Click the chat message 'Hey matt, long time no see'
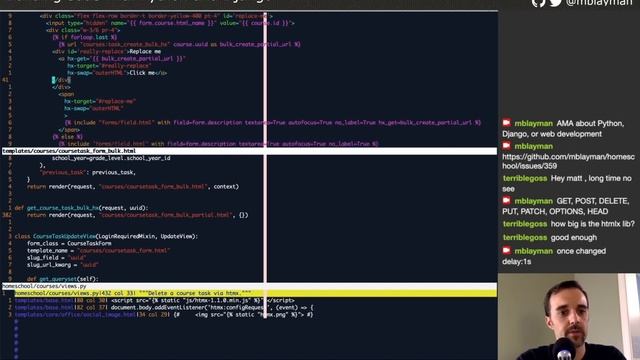This screenshot has height=360, width=640. click(567, 183)
